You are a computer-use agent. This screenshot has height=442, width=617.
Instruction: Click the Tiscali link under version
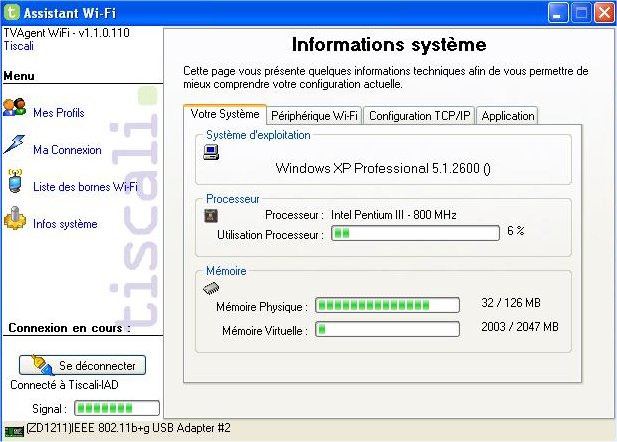coord(18,46)
